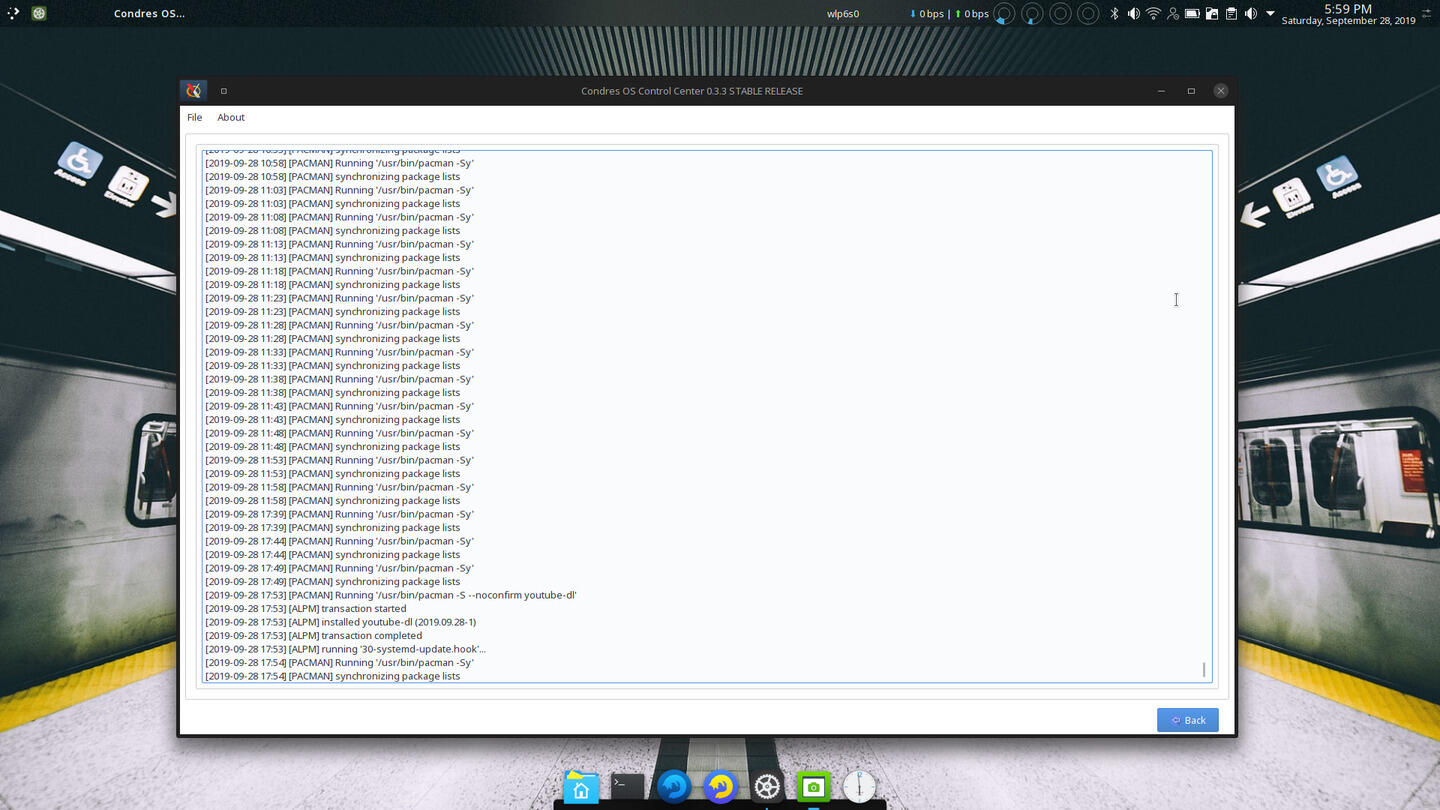Image resolution: width=1440 pixels, height=810 pixels.
Task: Click the green panel icon beside launcher
Action: pyautogui.click(x=39, y=13)
